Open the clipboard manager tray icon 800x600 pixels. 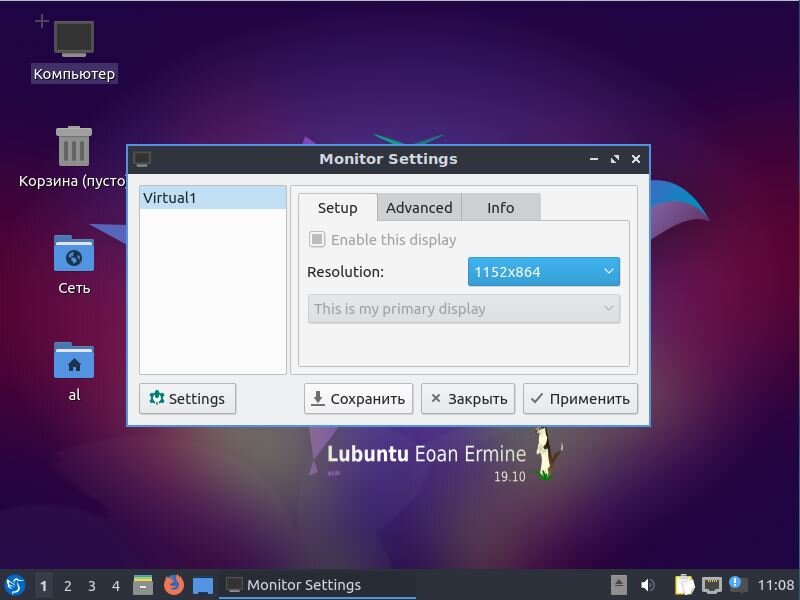[x=685, y=585]
